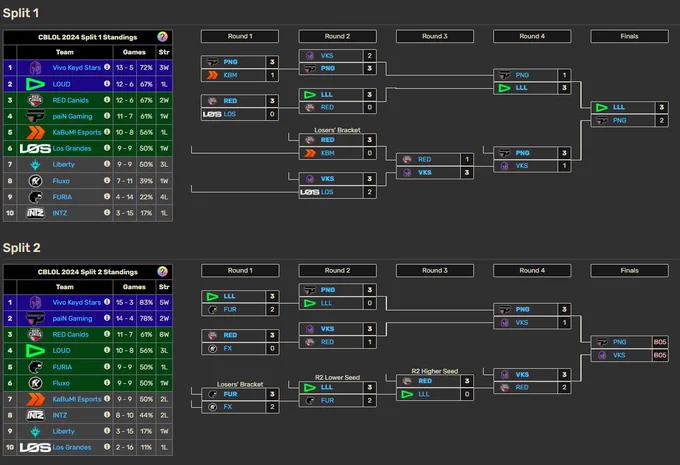The height and width of the screenshot is (465, 680).
Task: Select Round 3 header in Split 2 bracket
Action: pos(435,270)
